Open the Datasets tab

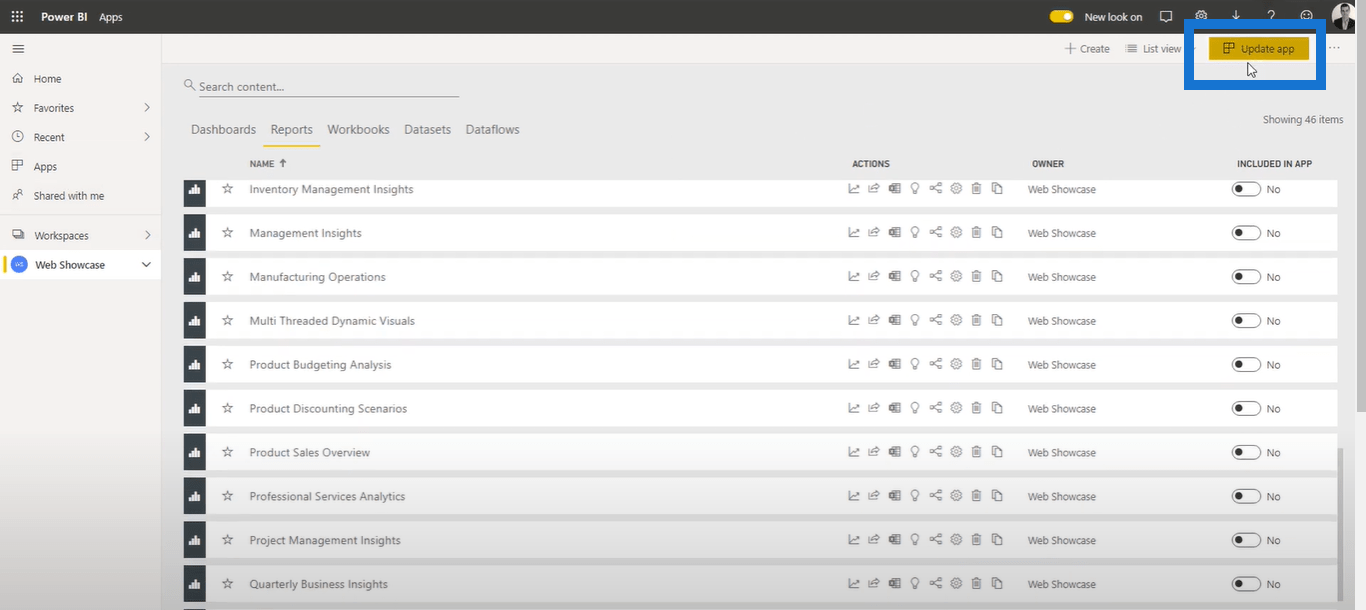click(x=428, y=130)
